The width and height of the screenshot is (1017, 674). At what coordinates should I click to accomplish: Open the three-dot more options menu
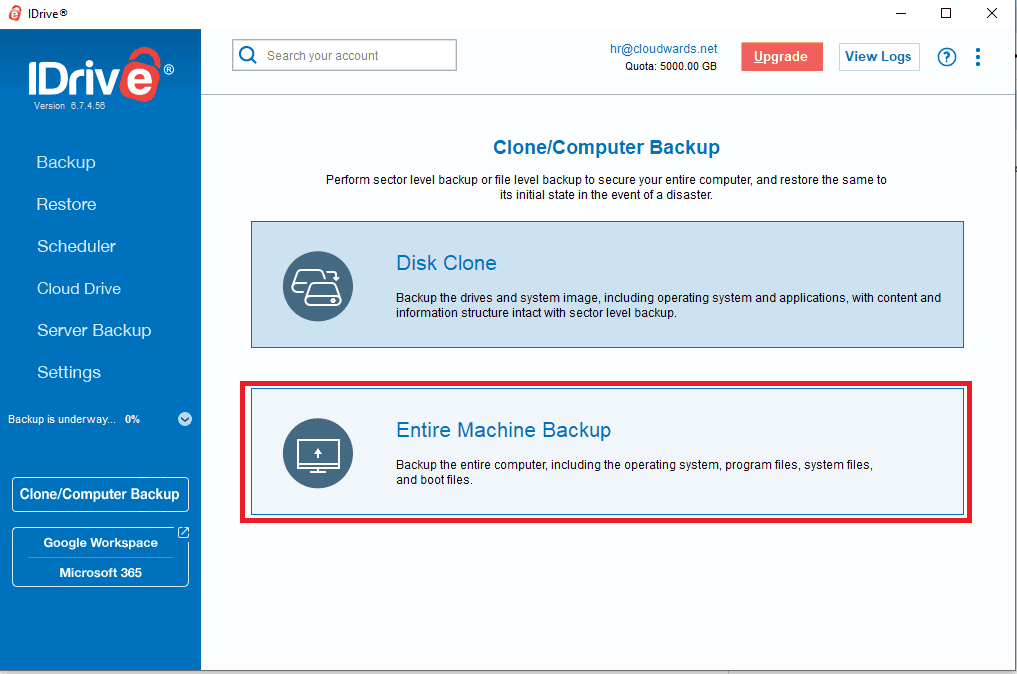coord(977,57)
